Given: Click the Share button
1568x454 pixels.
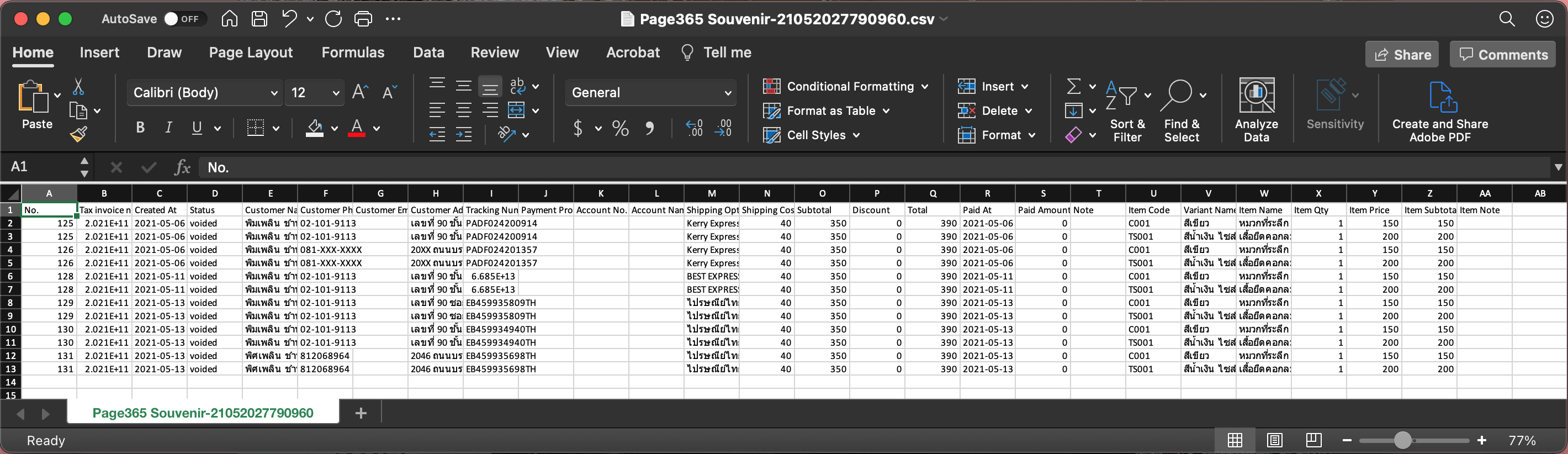Looking at the screenshot, I should [1402, 54].
